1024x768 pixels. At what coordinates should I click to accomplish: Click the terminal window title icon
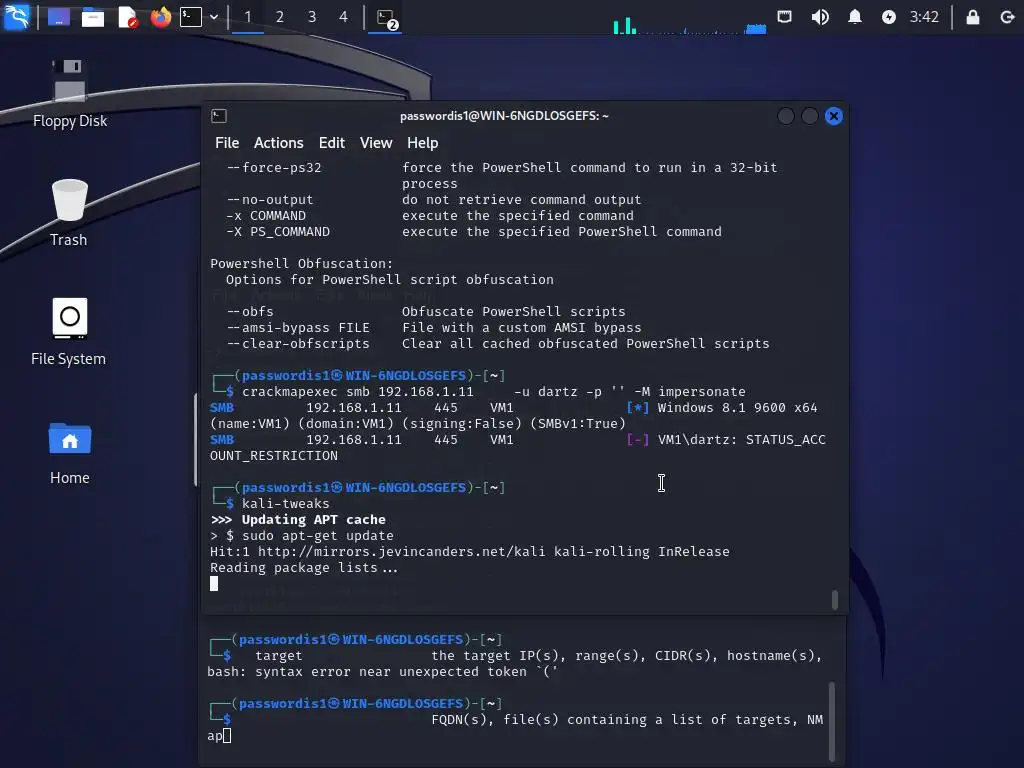coord(219,116)
